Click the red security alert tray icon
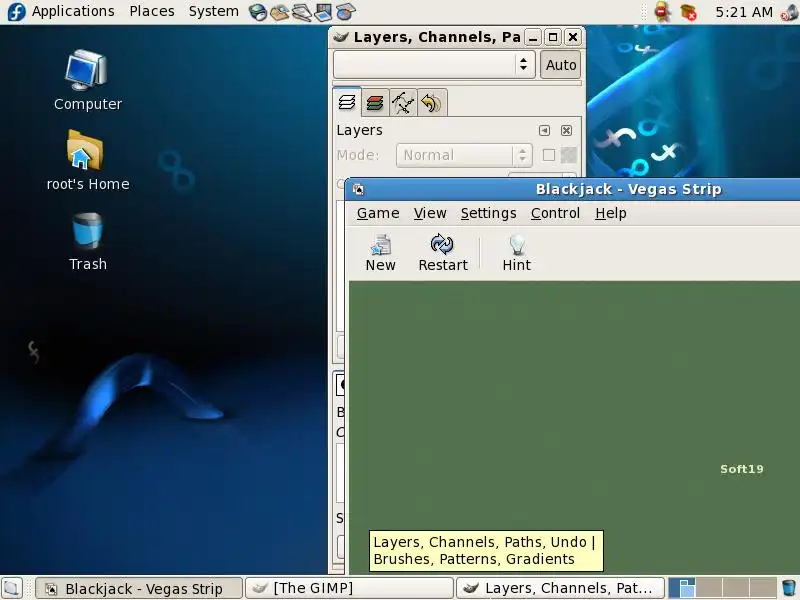The height and width of the screenshot is (600, 800). (x=662, y=12)
